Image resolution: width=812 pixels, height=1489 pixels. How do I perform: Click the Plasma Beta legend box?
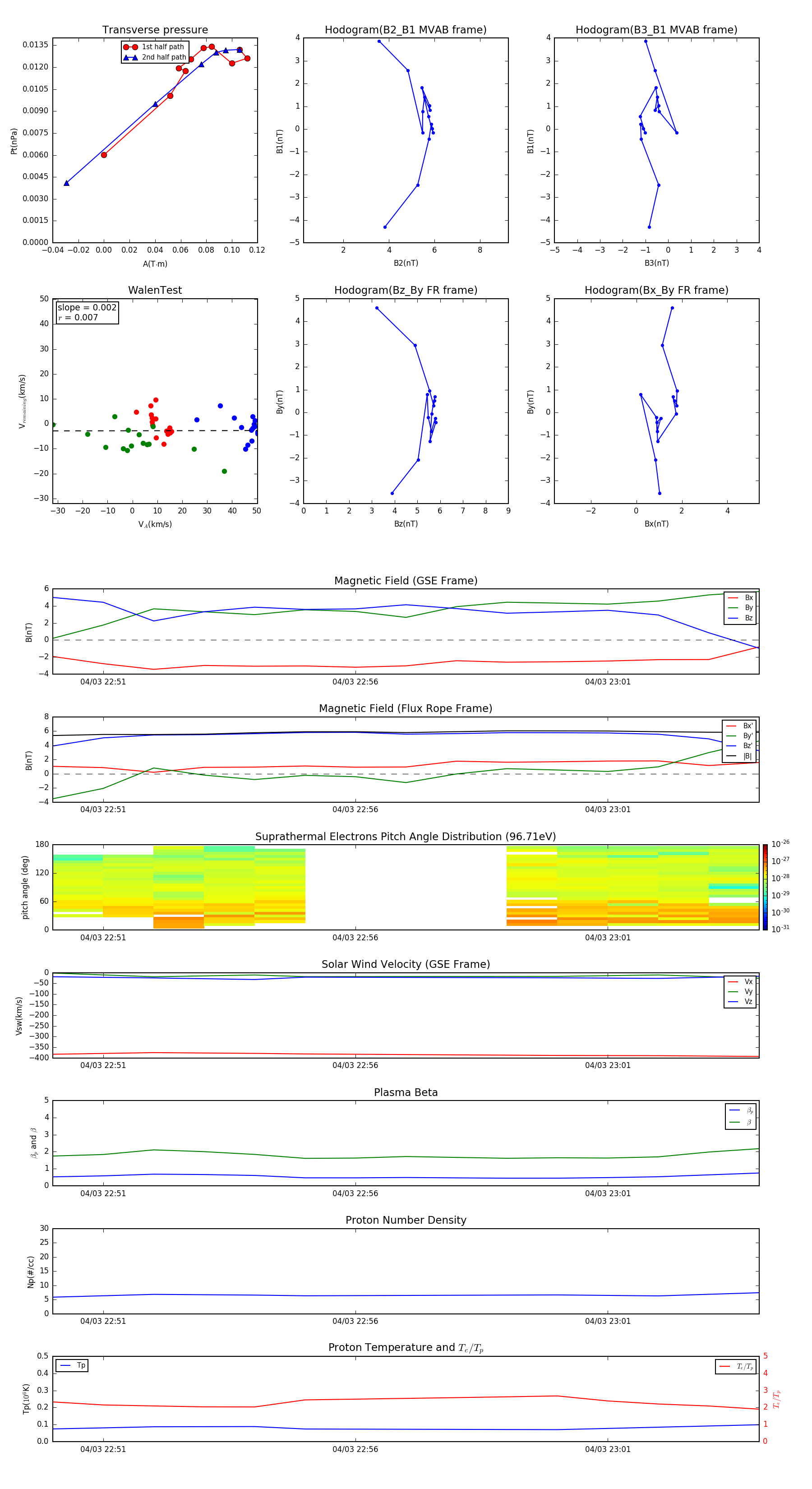point(740,1116)
